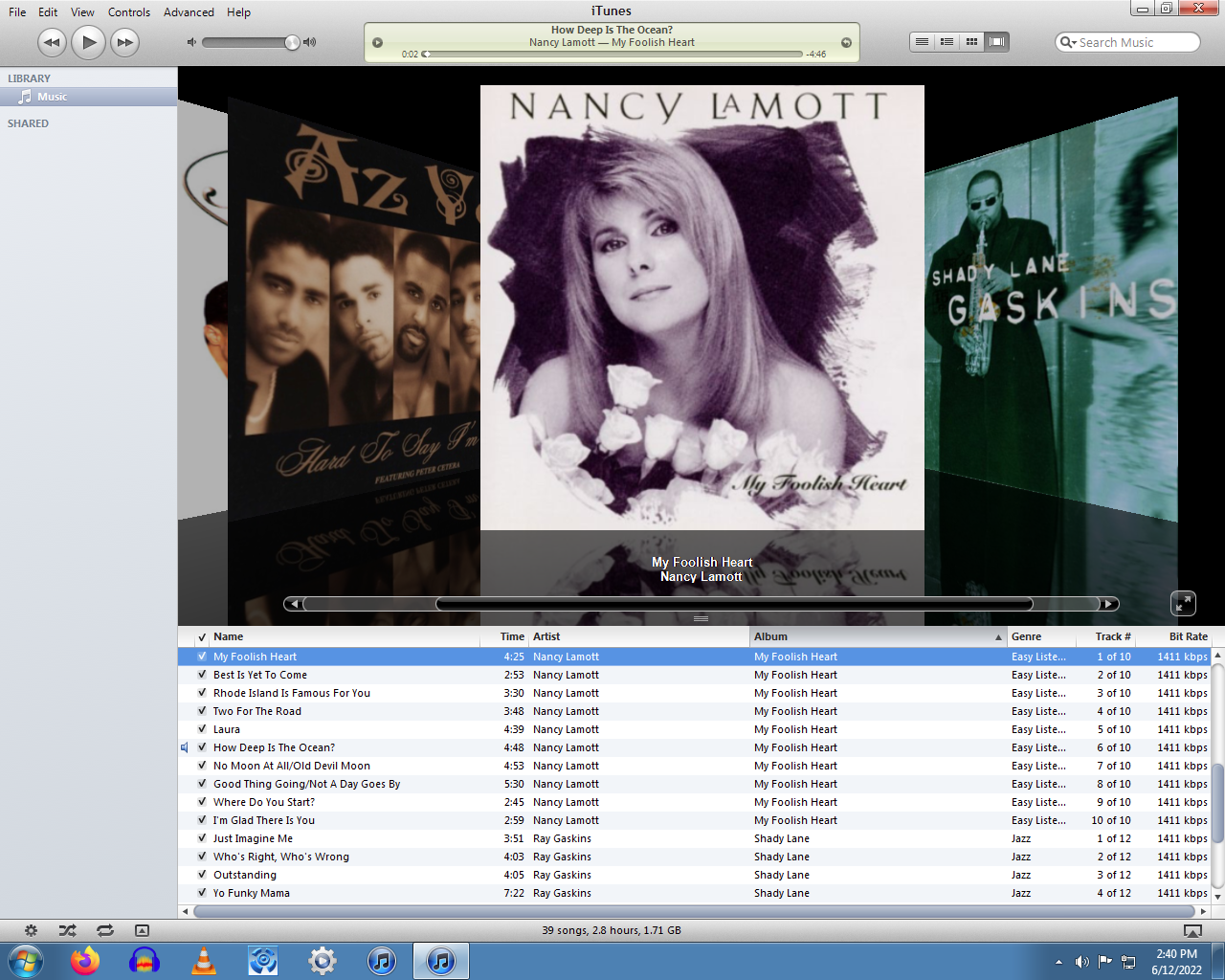This screenshot has width=1225, height=980.
Task: Sort songs by Name column
Action: tap(345, 636)
